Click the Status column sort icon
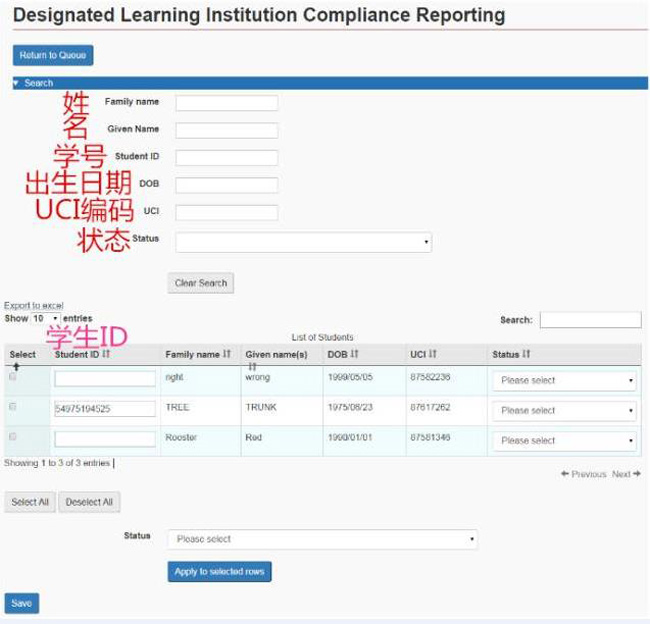Screen dimensions: 650x624 click(526, 354)
